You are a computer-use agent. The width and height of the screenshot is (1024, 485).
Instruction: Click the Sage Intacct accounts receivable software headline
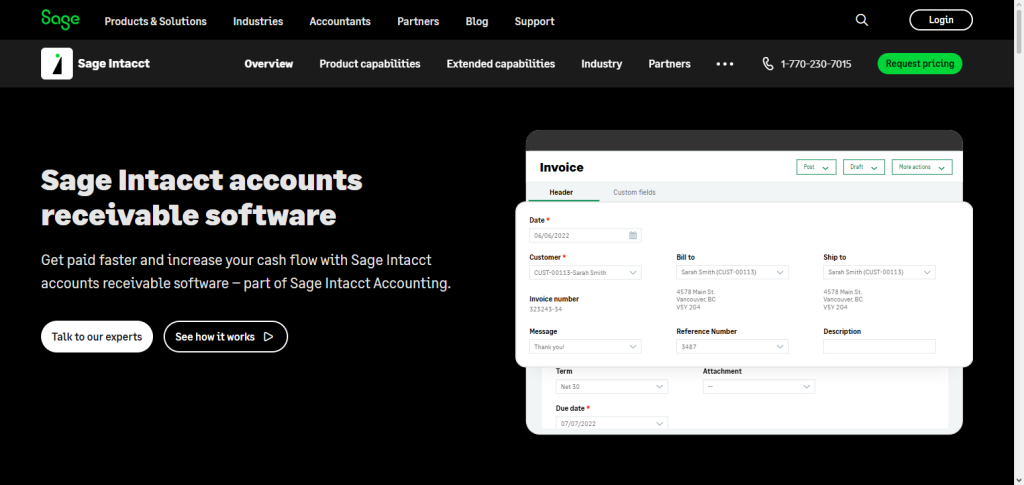202,198
